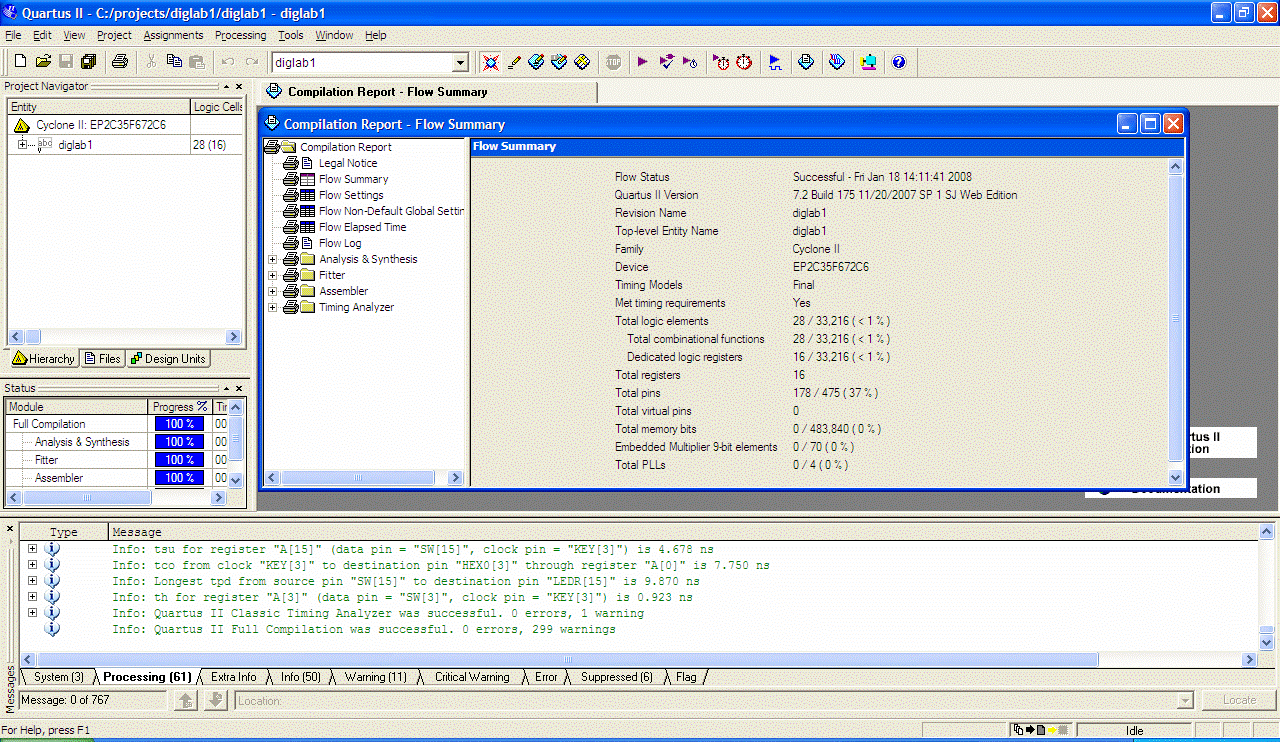Open the Processing menu
This screenshot has height=742, width=1280.
[x=240, y=35]
